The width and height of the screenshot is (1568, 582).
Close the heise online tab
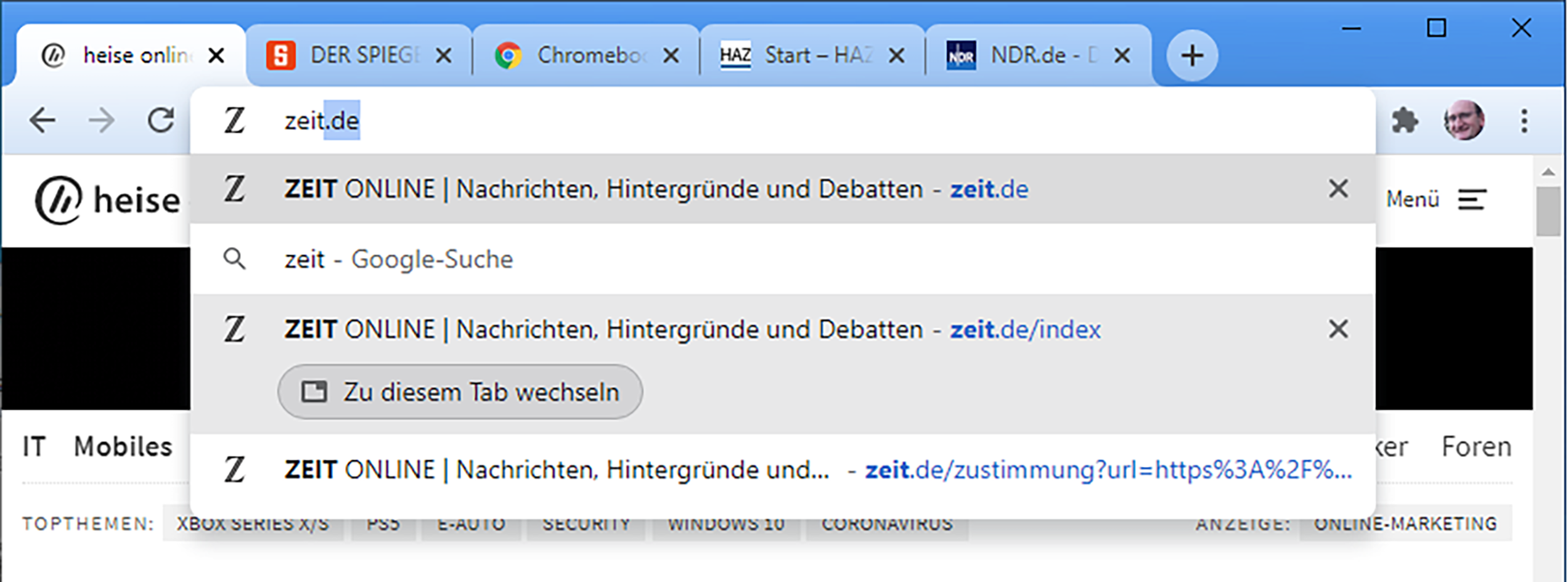[216, 56]
